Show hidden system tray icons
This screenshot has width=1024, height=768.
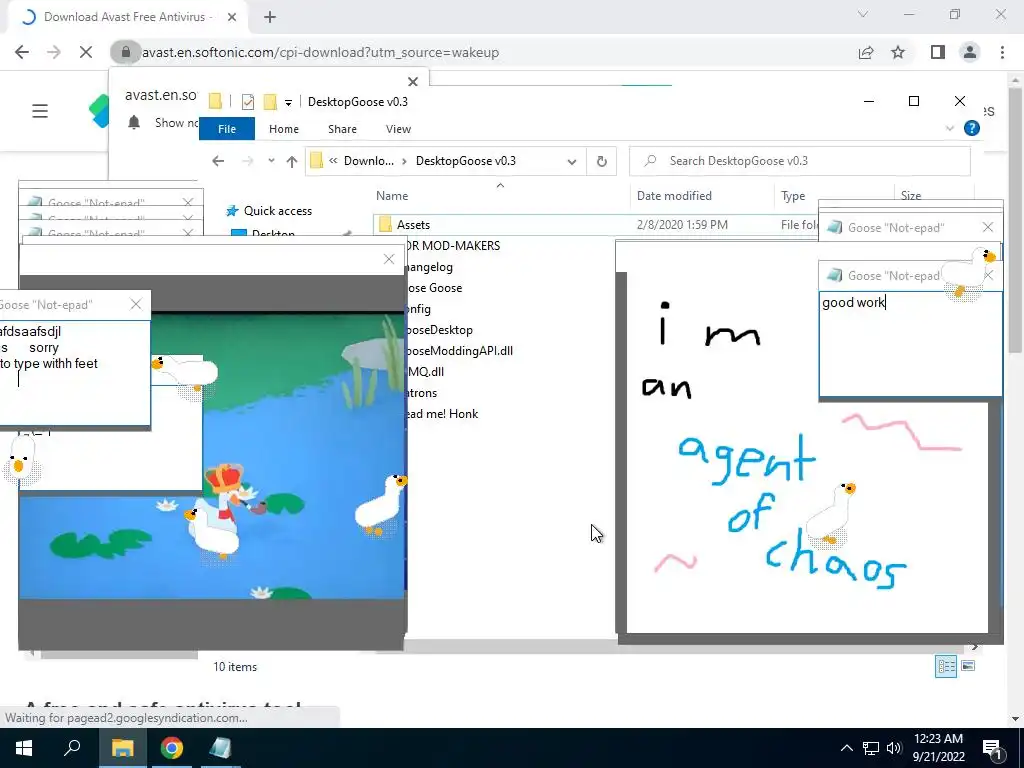pos(846,748)
